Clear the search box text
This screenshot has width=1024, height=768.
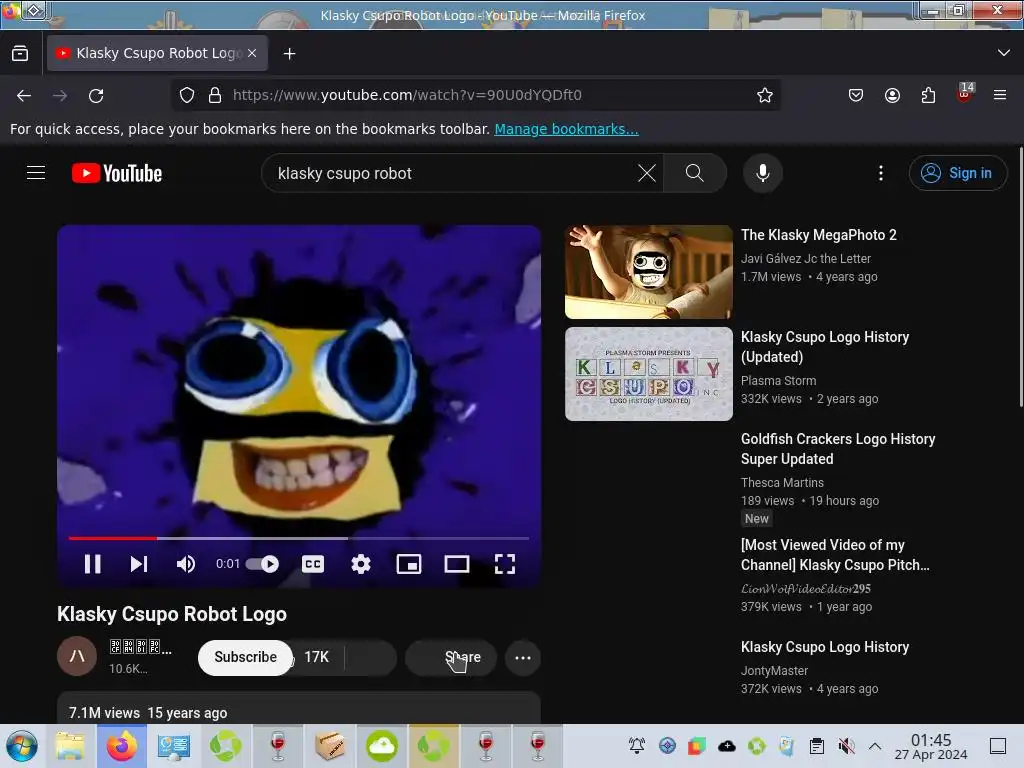[x=647, y=173]
